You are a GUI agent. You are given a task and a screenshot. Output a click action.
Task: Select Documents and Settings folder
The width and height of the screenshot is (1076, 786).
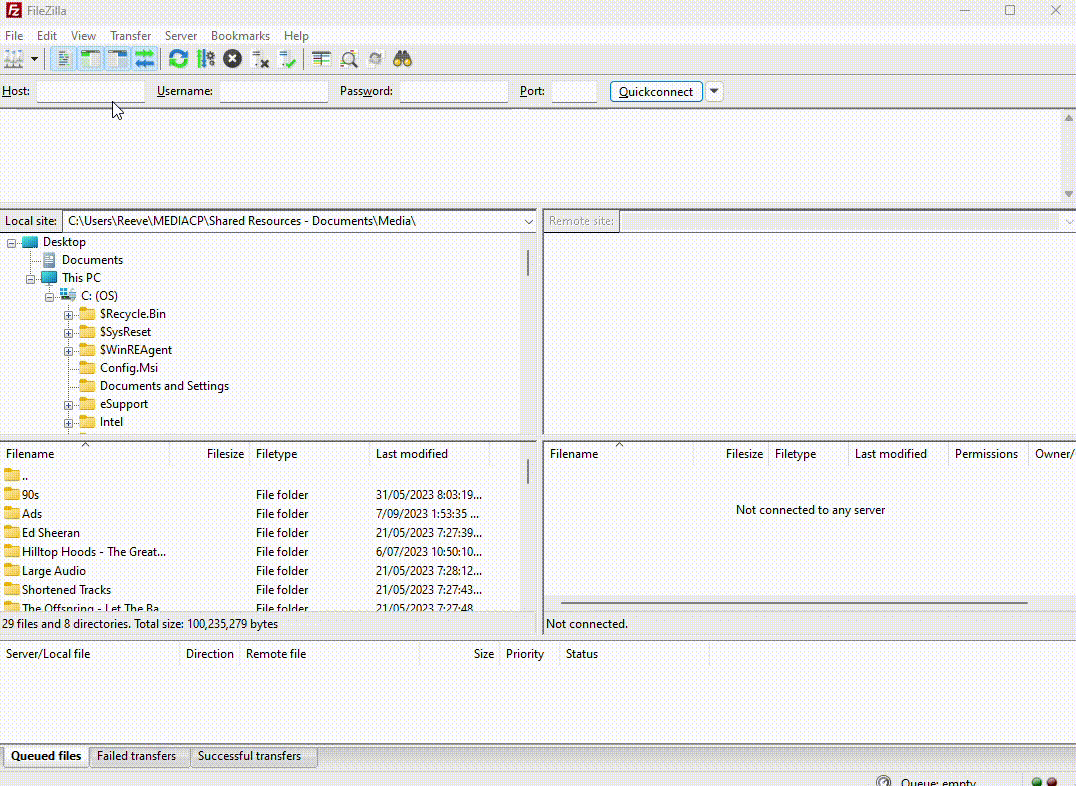click(164, 386)
